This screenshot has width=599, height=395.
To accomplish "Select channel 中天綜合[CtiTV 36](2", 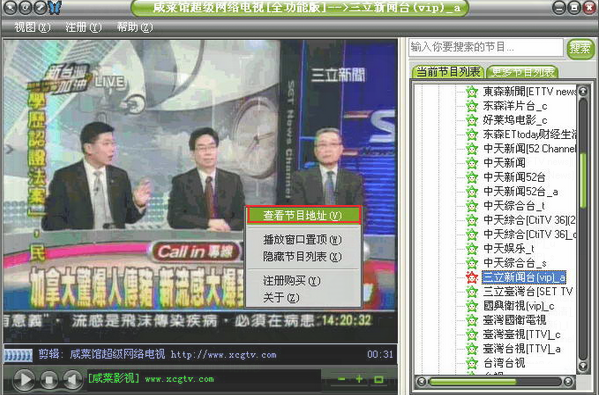I will [529, 220].
